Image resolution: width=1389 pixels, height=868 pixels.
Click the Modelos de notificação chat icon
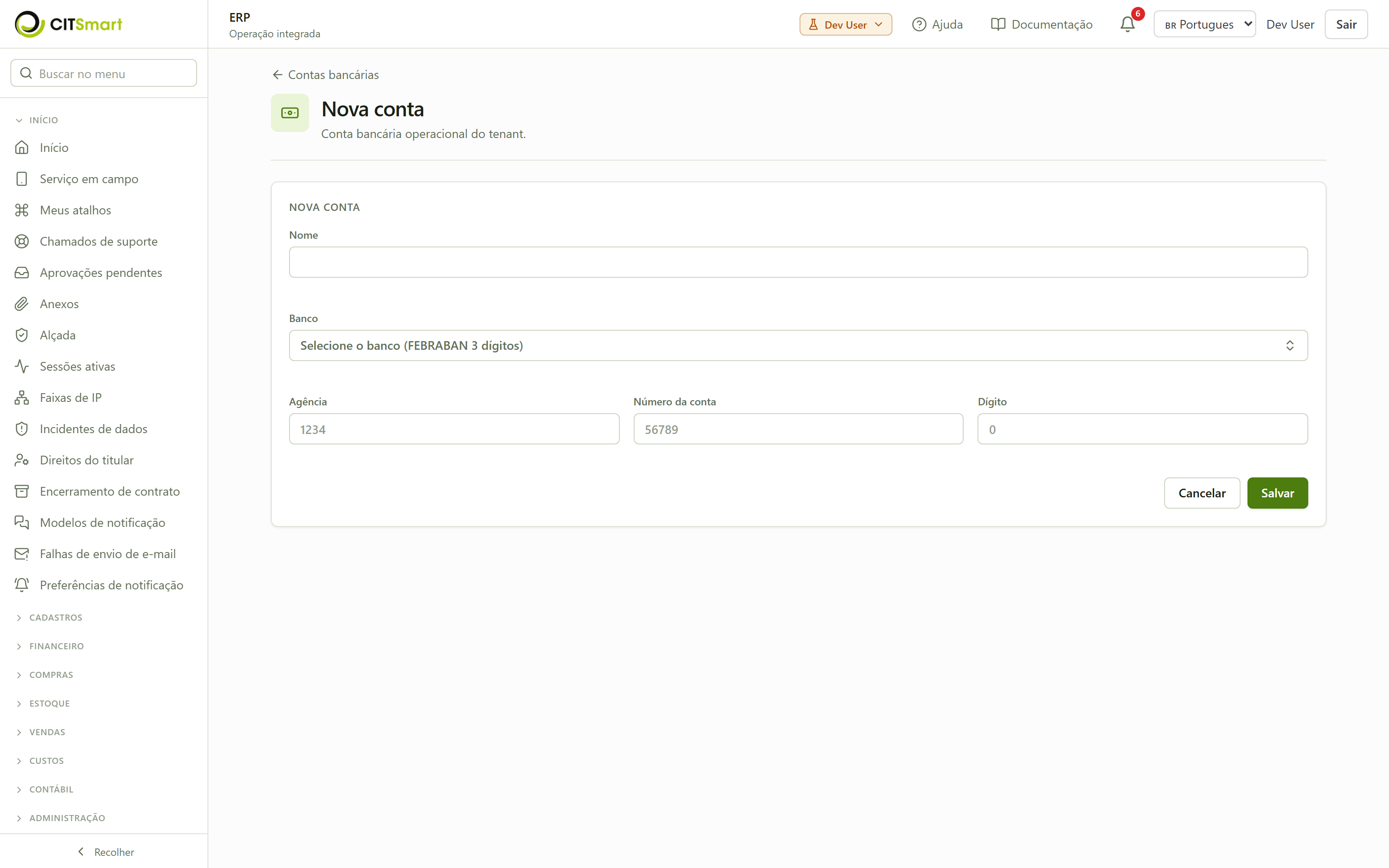(x=22, y=523)
